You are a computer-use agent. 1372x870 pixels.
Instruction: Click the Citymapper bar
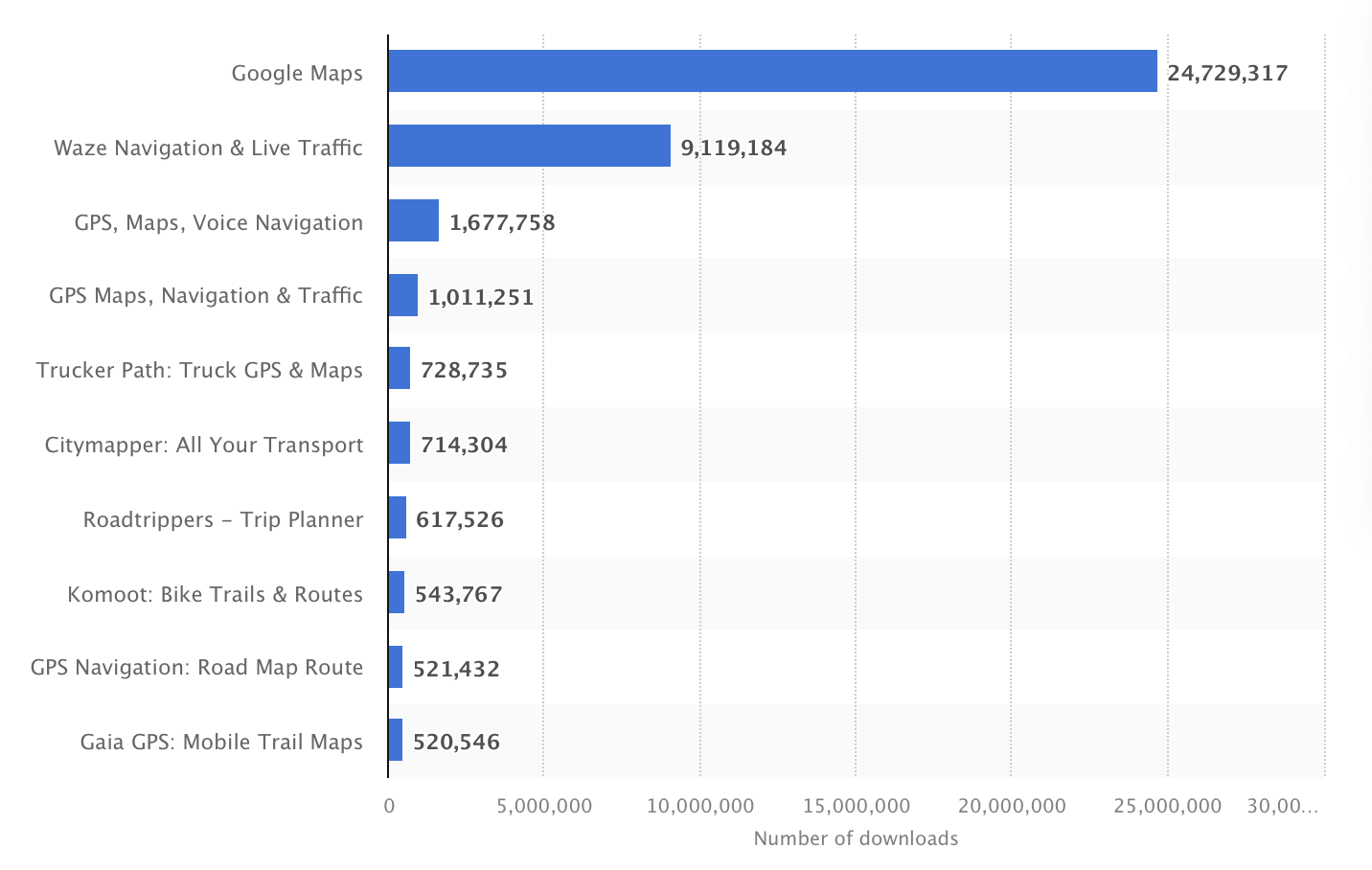[400, 443]
